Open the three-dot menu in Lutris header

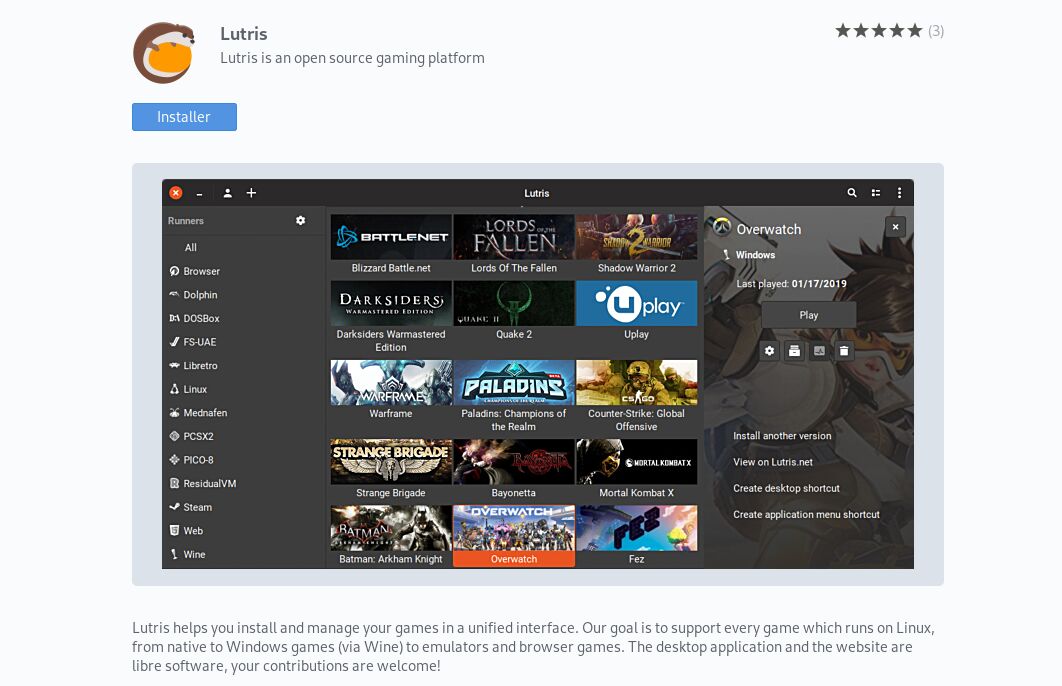pos(899,193)
